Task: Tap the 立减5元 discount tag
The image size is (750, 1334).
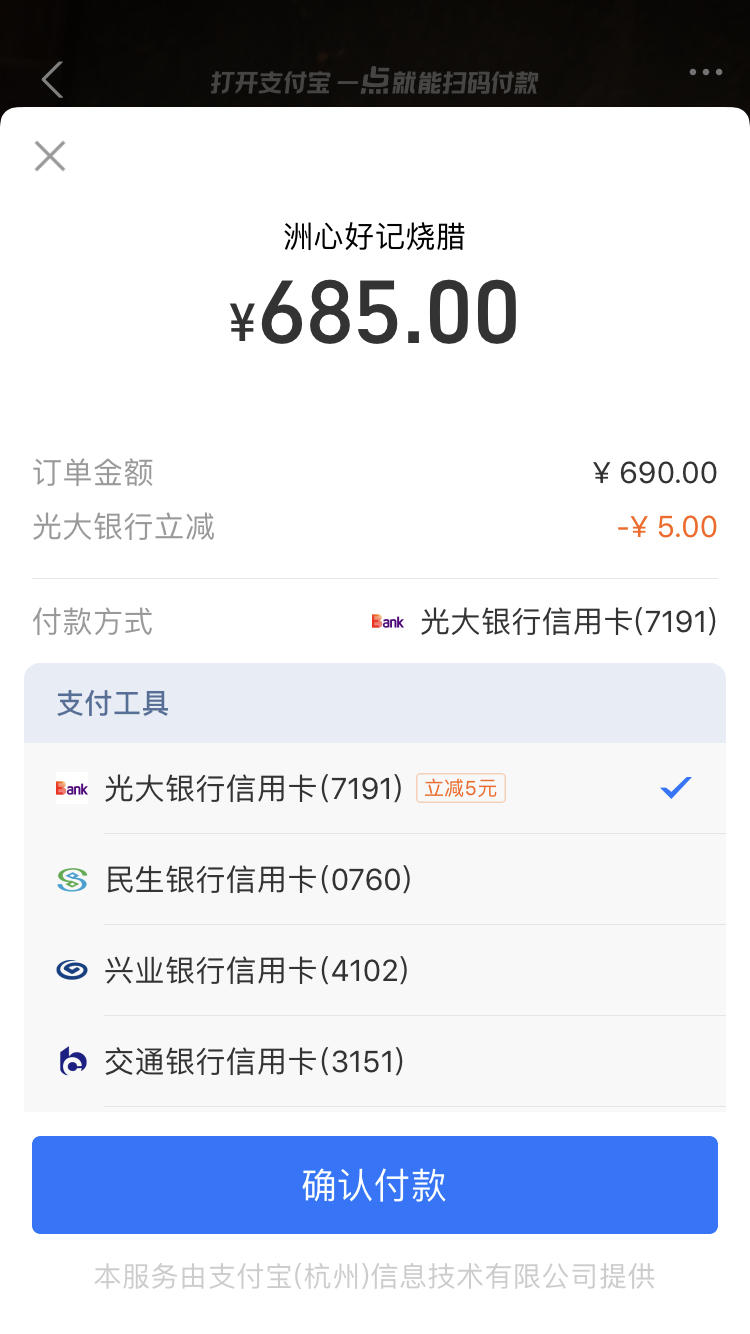Action: click(x=461, y=788)
